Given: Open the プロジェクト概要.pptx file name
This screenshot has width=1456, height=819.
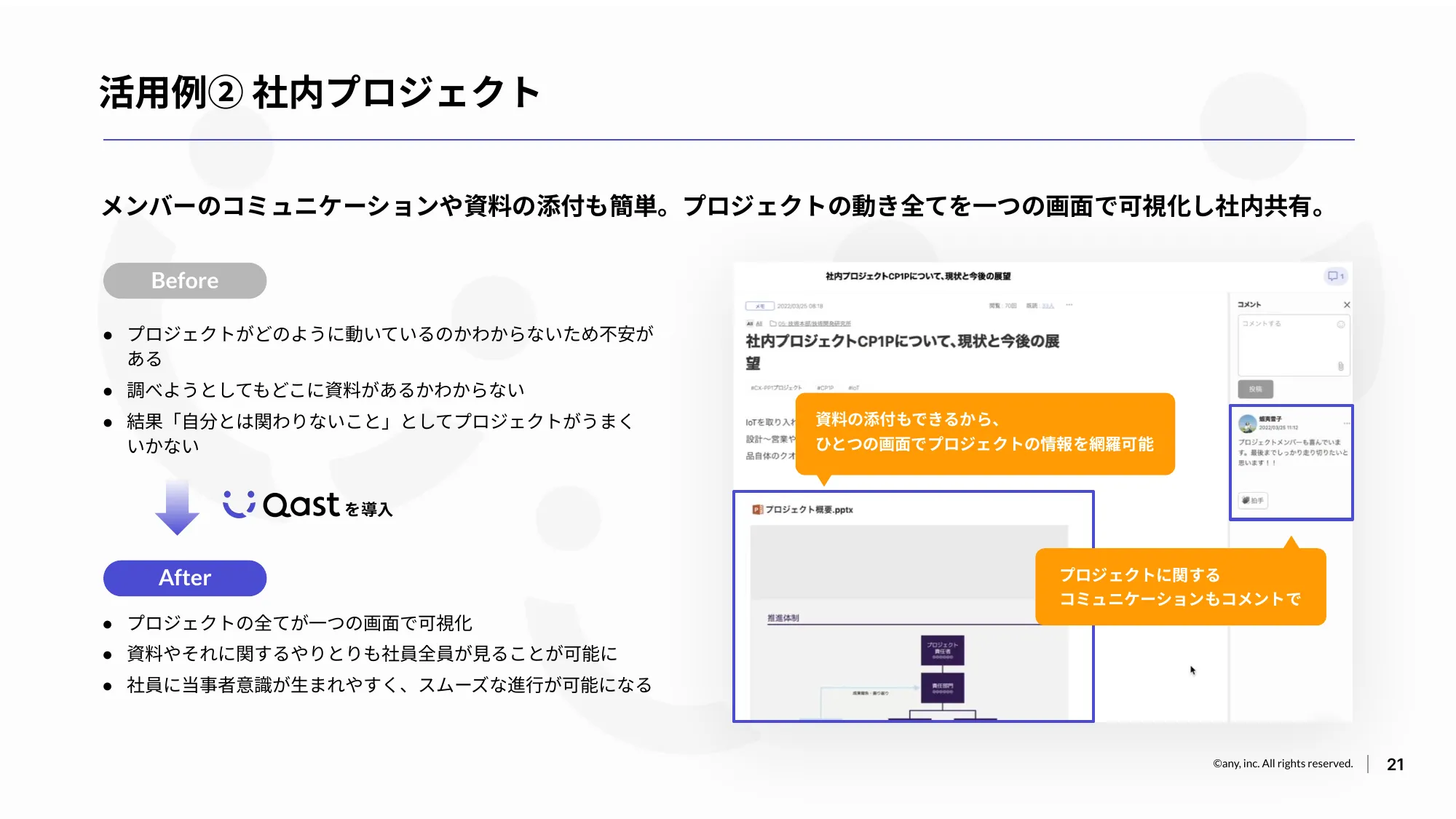Looking at the screenshot, I should (x=809, y=510).
